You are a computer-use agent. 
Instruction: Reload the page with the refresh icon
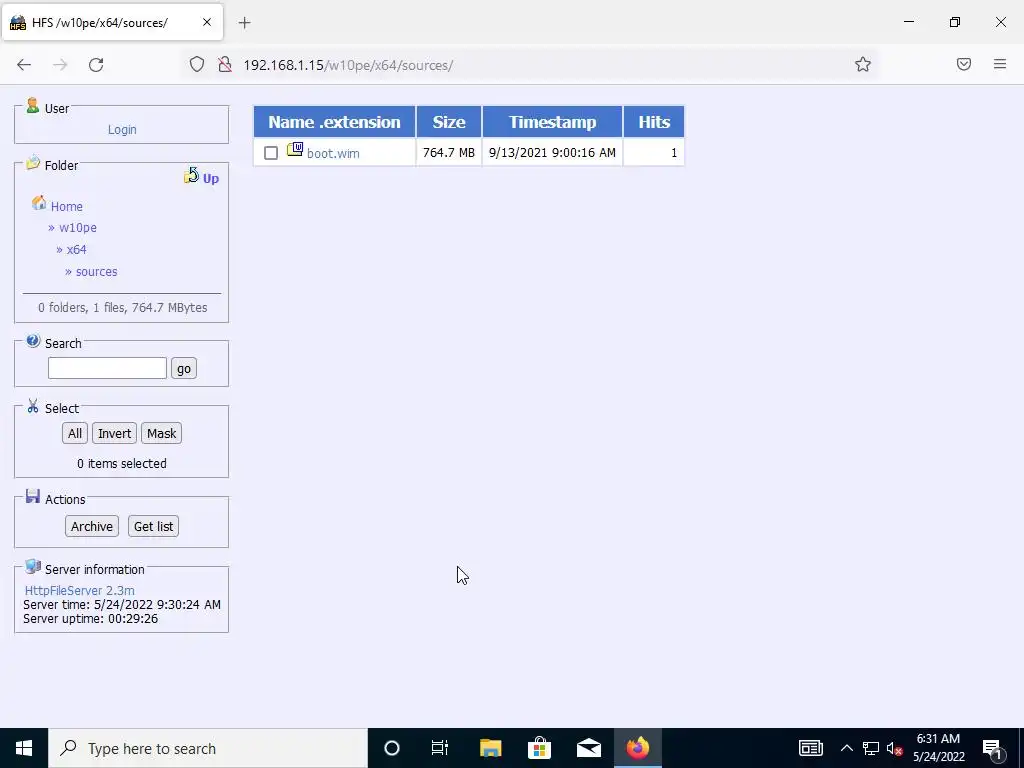pos(96,65)
